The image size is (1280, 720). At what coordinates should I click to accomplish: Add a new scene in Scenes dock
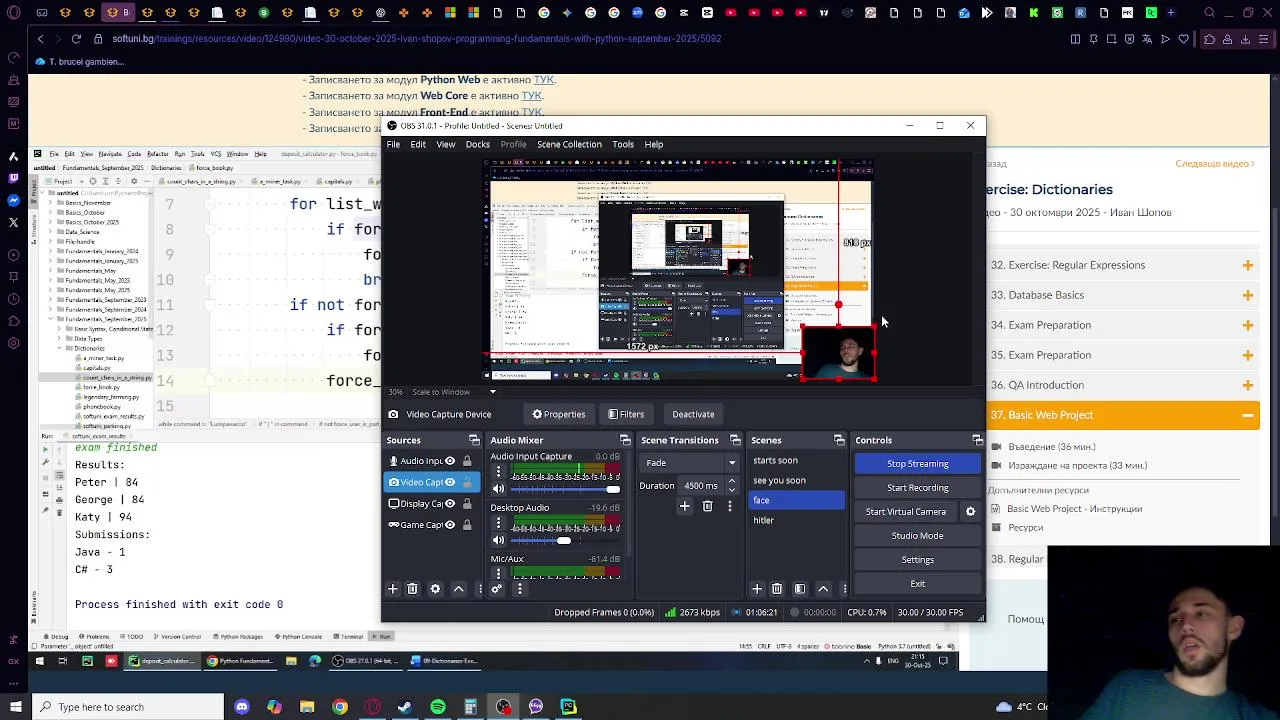[x=757, y=589]
